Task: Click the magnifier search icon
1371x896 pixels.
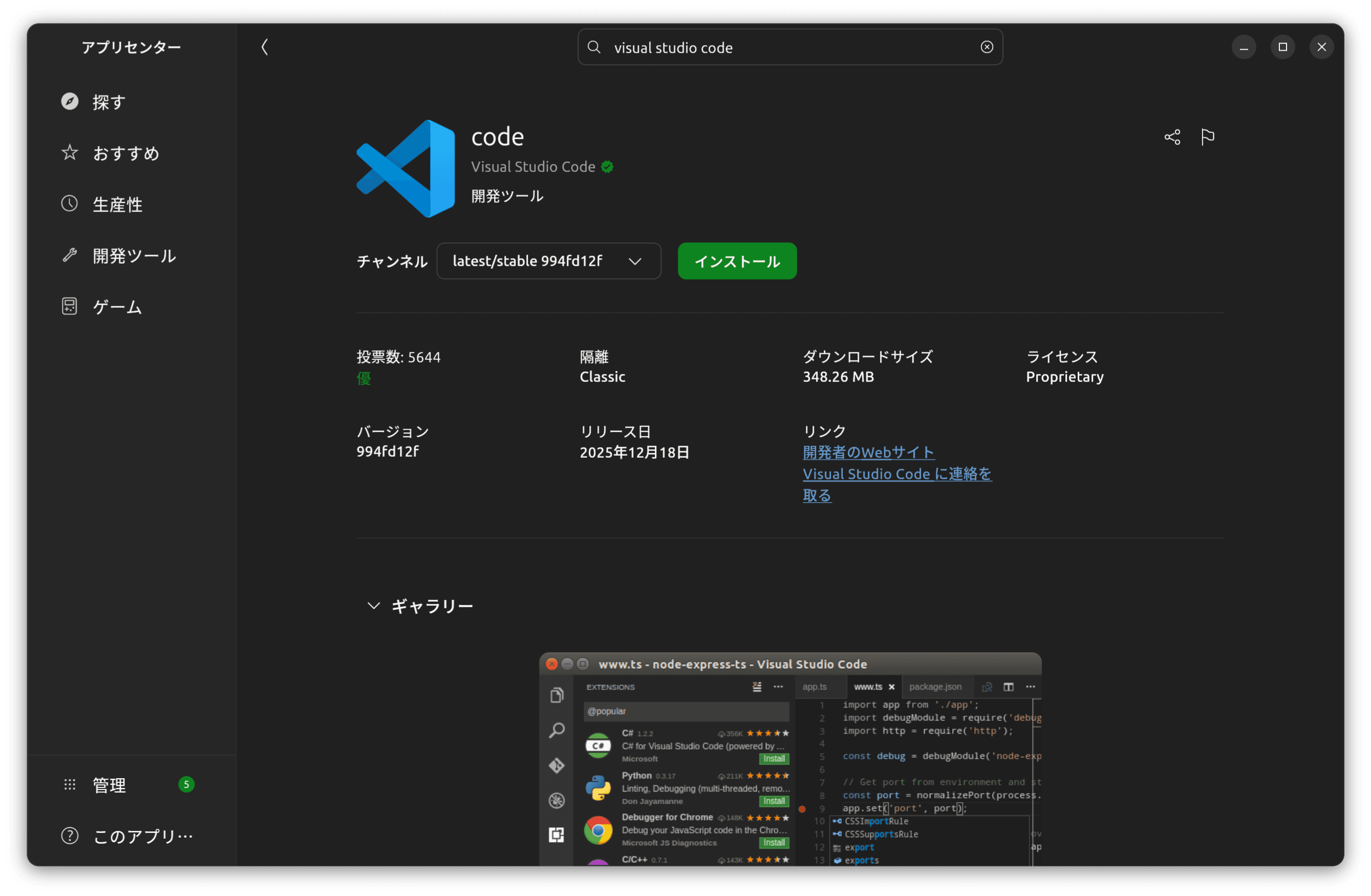Action: tap(594, 47)
